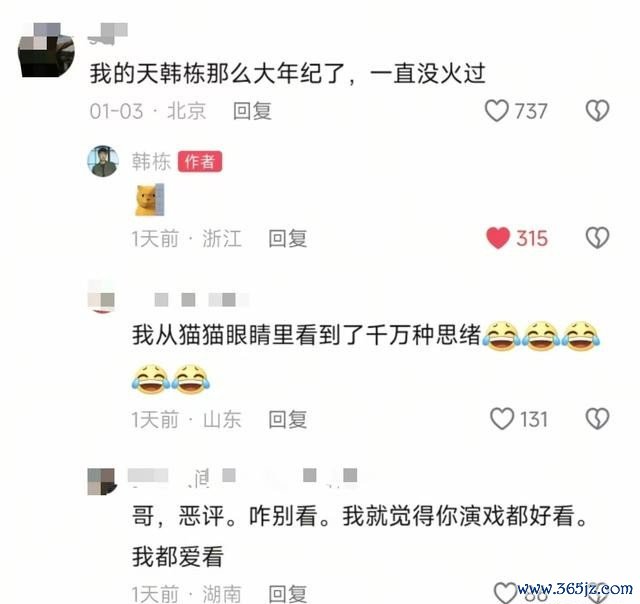This screenshot has height=604, width=640.
Task: Open 韩栋 username link
Action: pos(151,162)
